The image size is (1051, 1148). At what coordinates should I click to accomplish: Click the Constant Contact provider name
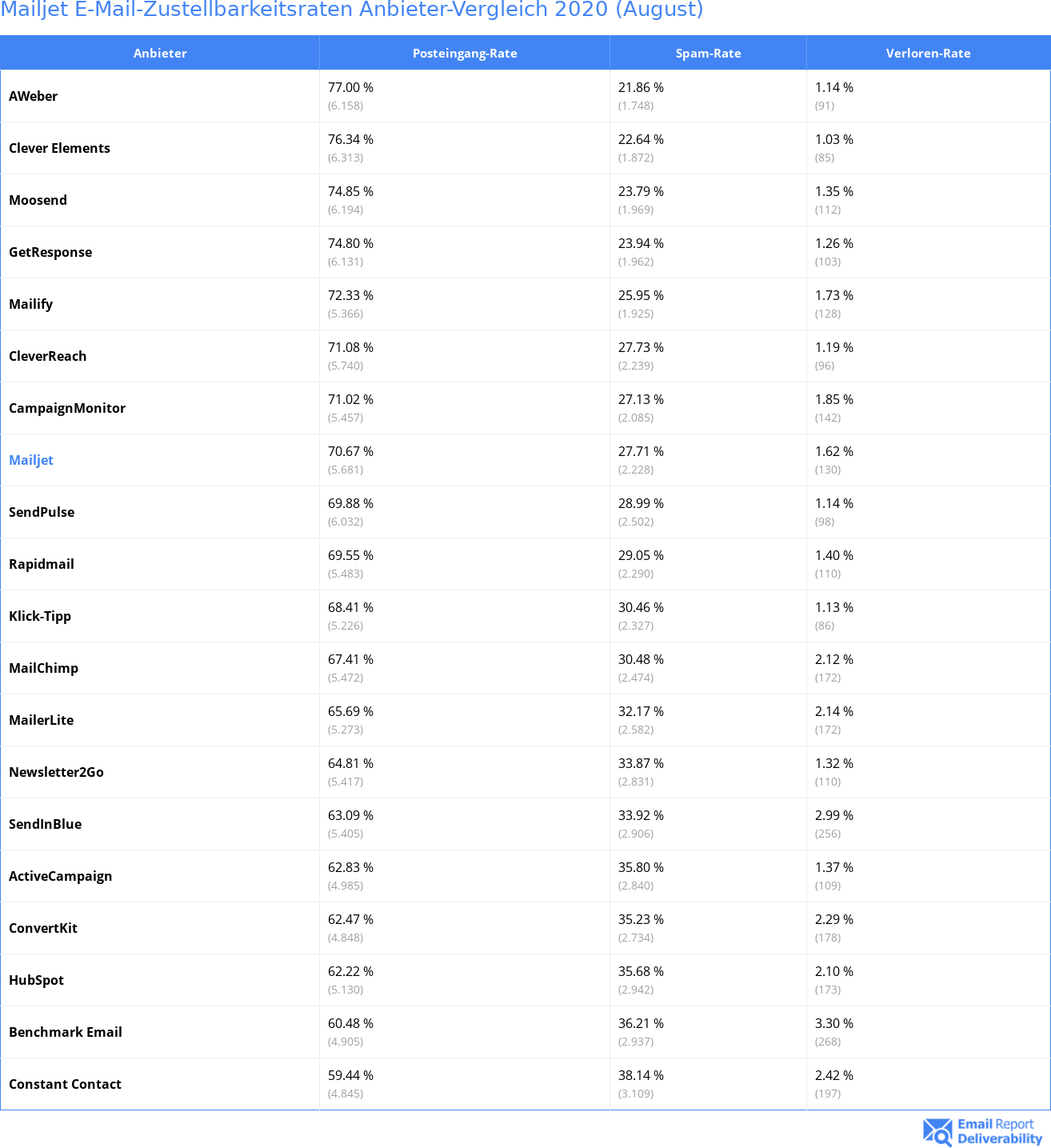pyautogui.click(x=65, y=1084)
